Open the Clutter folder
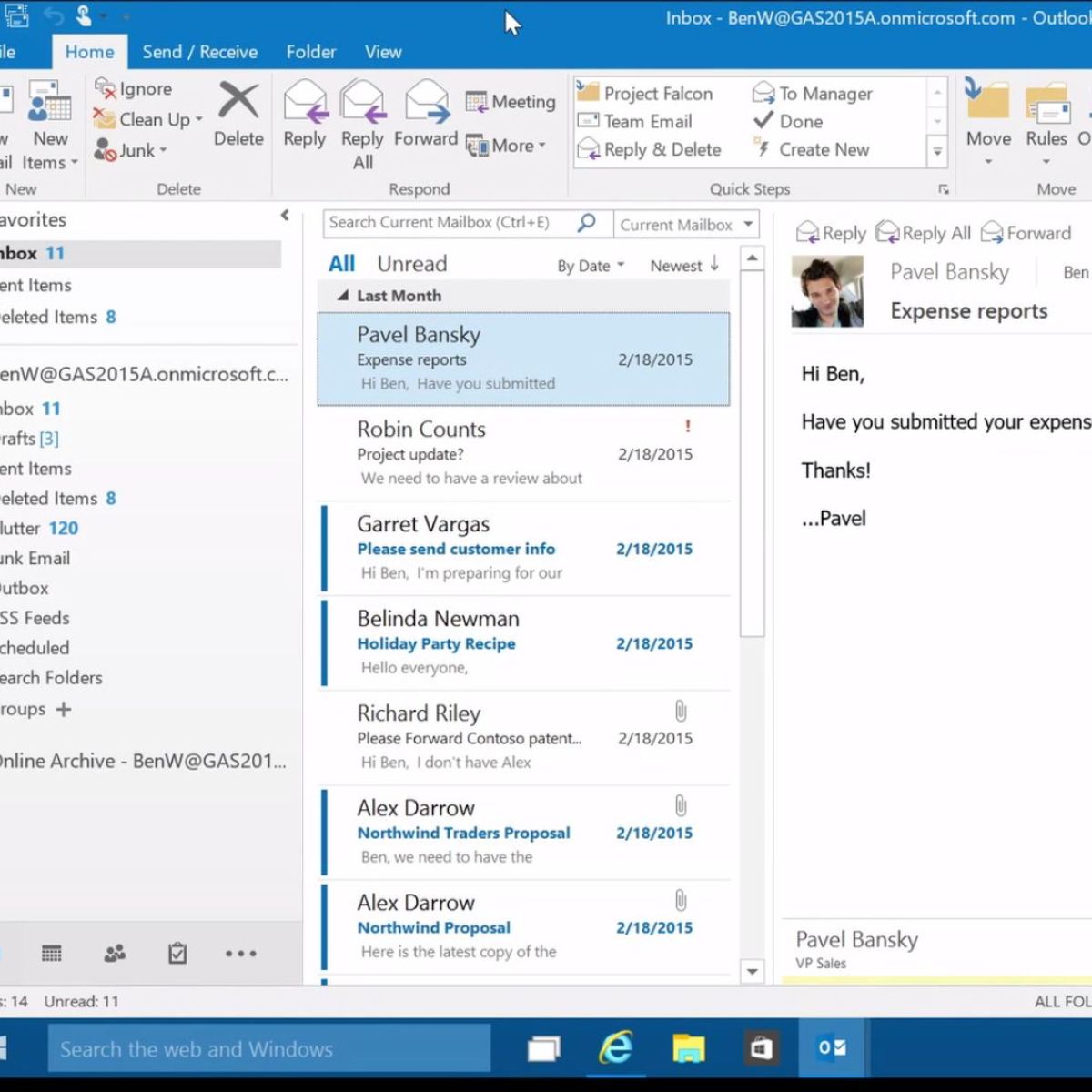This screenshot has height=1092, width=1092. pos(38,528)
